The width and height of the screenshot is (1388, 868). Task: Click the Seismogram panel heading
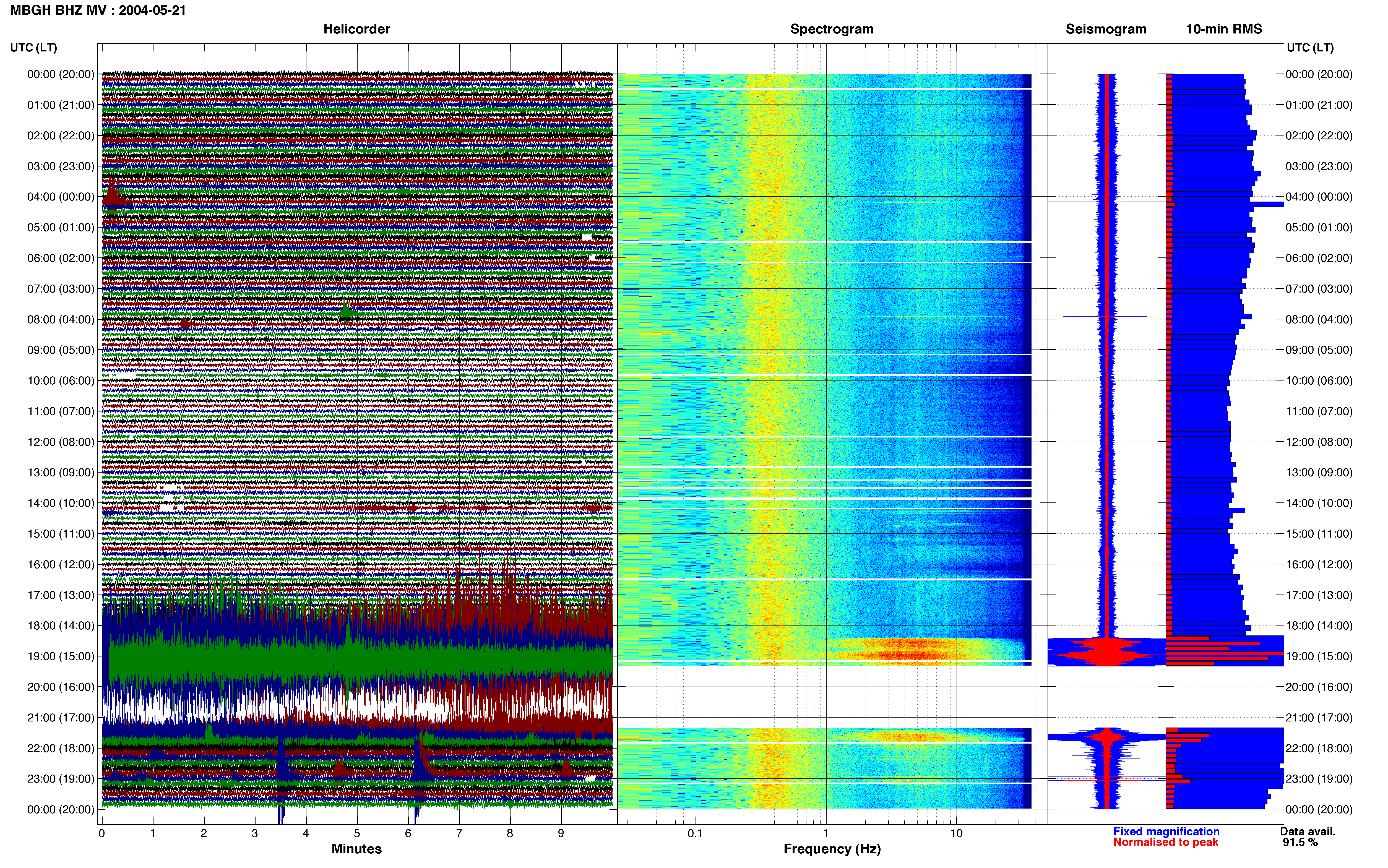coord(1106,29)
